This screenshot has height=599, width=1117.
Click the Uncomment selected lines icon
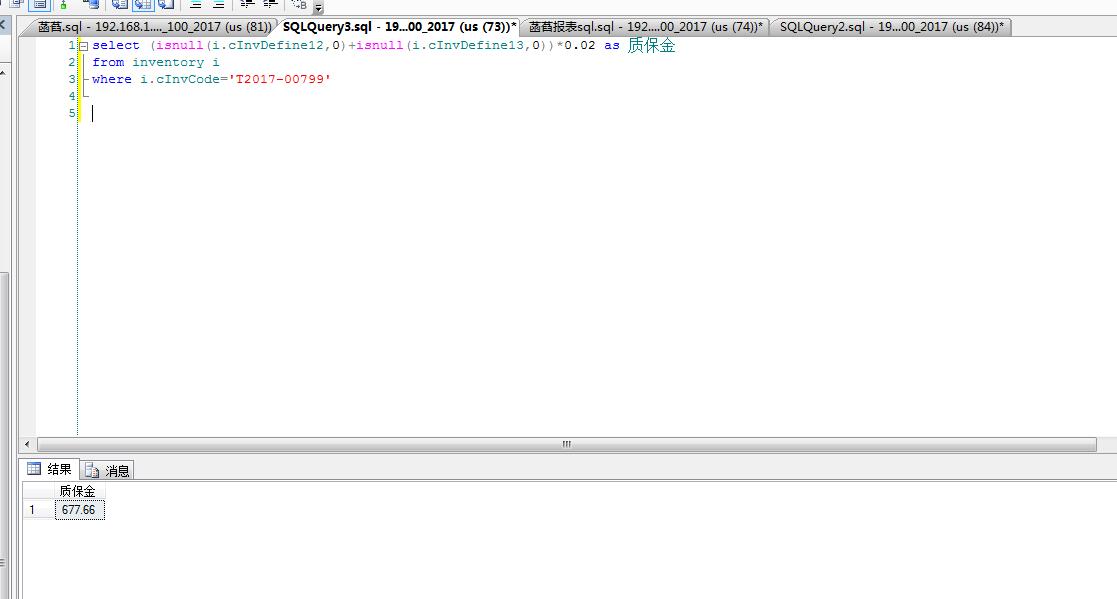point(218,4)
